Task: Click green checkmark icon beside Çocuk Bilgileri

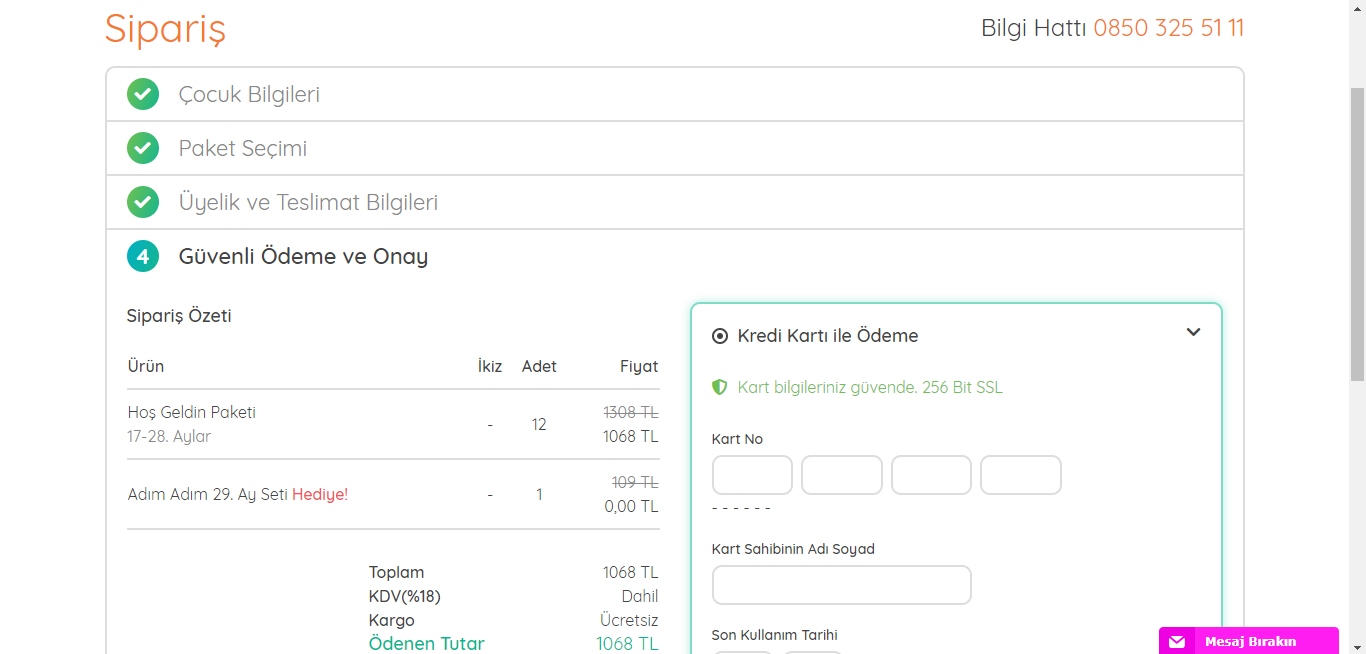Action: click(x=143, y=95)
